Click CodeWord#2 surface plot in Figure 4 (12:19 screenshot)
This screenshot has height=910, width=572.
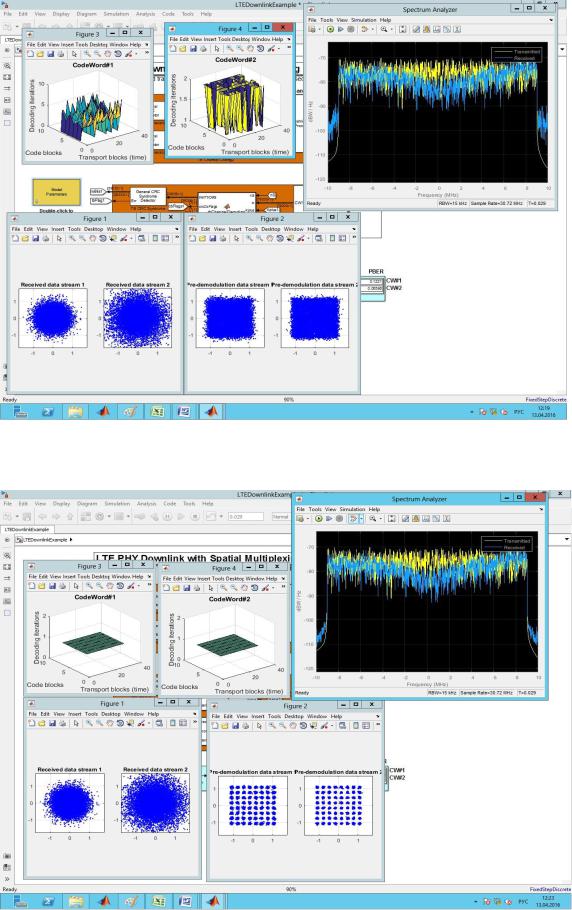pos(237,106)
